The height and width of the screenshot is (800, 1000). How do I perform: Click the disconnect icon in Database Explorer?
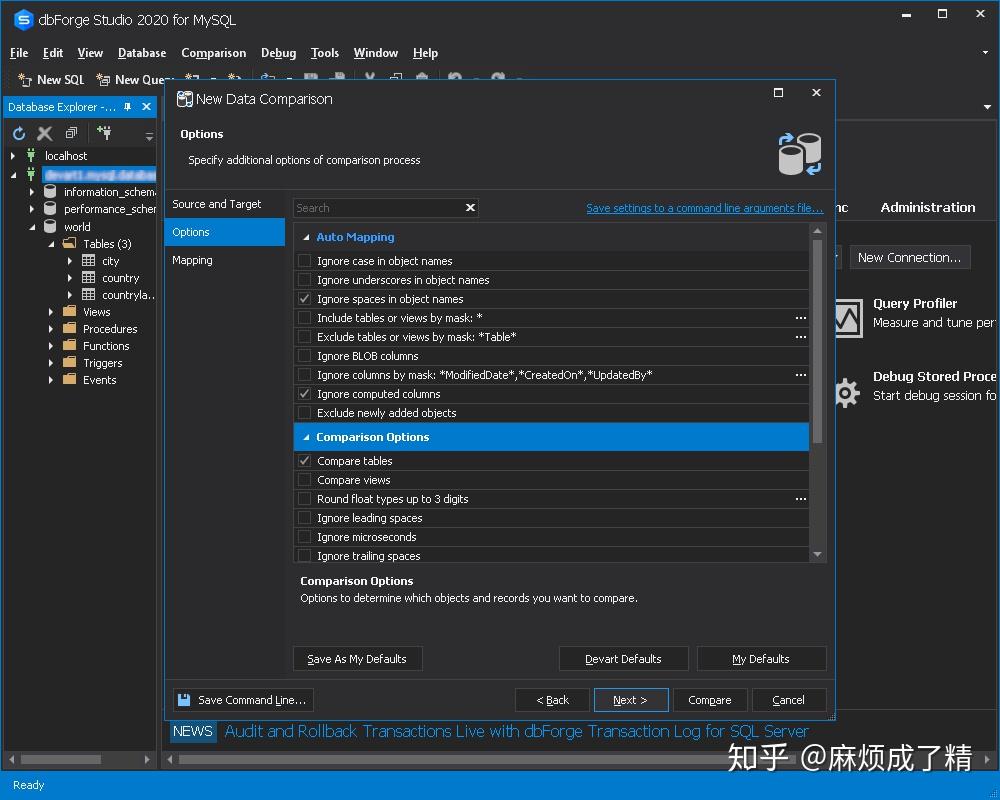point(44,132)
